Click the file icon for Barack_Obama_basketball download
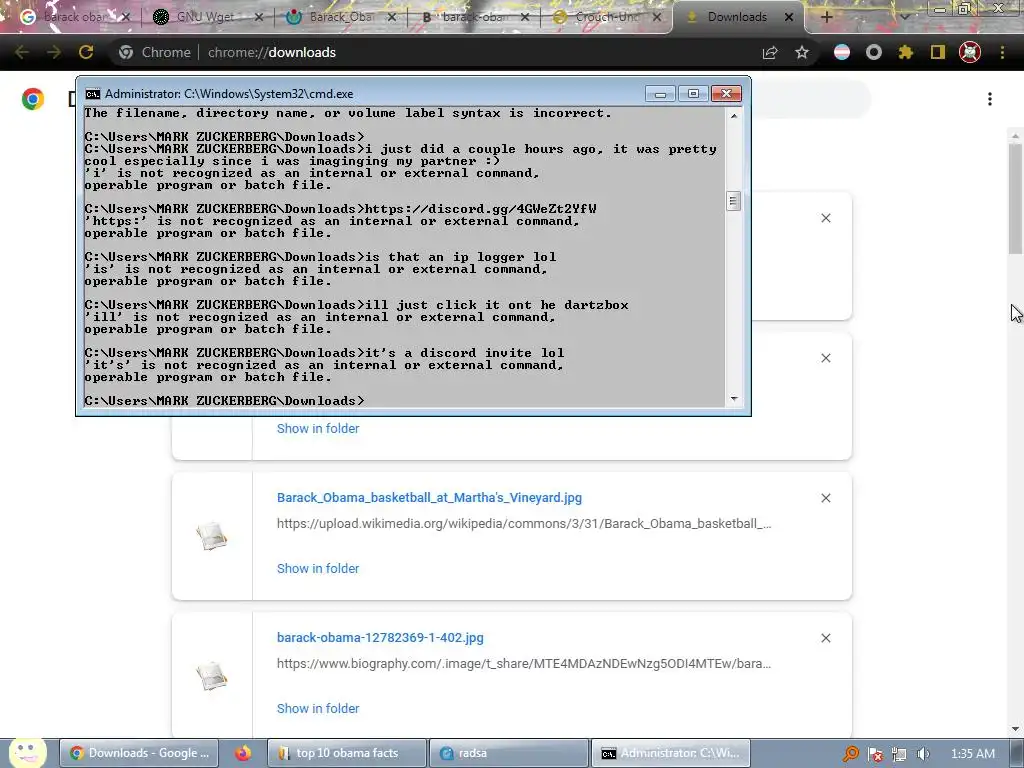Screen dimensions: 1024x768 212,536
